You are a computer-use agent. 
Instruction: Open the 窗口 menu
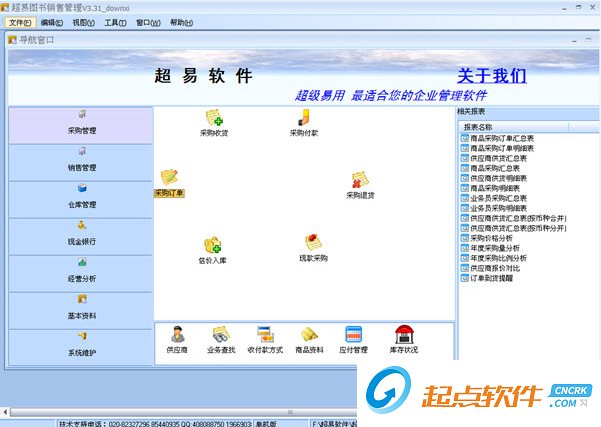click(x=148, y=23)
